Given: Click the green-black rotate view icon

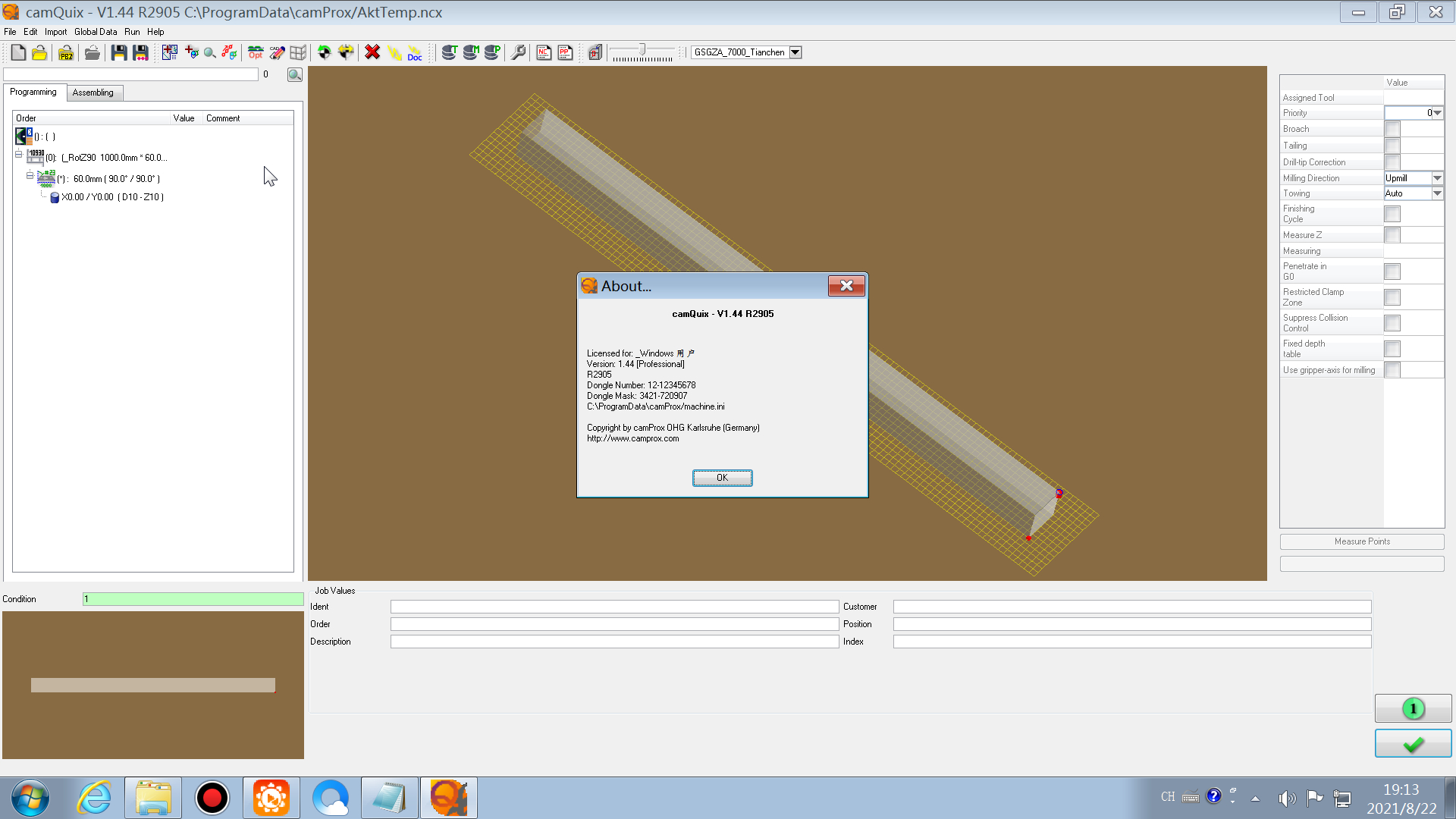Looking at the screenshot, I should click(x=325, y=52).
